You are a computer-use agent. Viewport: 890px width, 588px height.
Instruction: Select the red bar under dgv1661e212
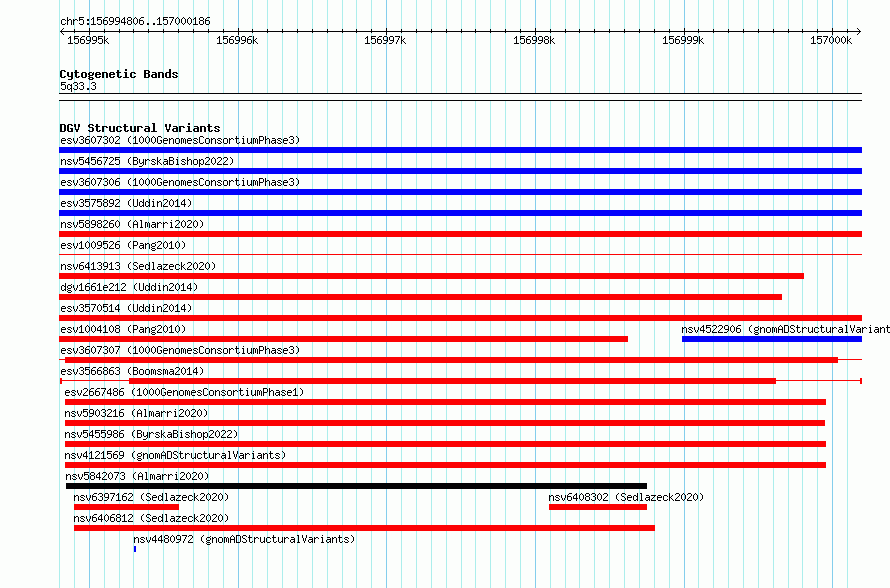(421, 297)
